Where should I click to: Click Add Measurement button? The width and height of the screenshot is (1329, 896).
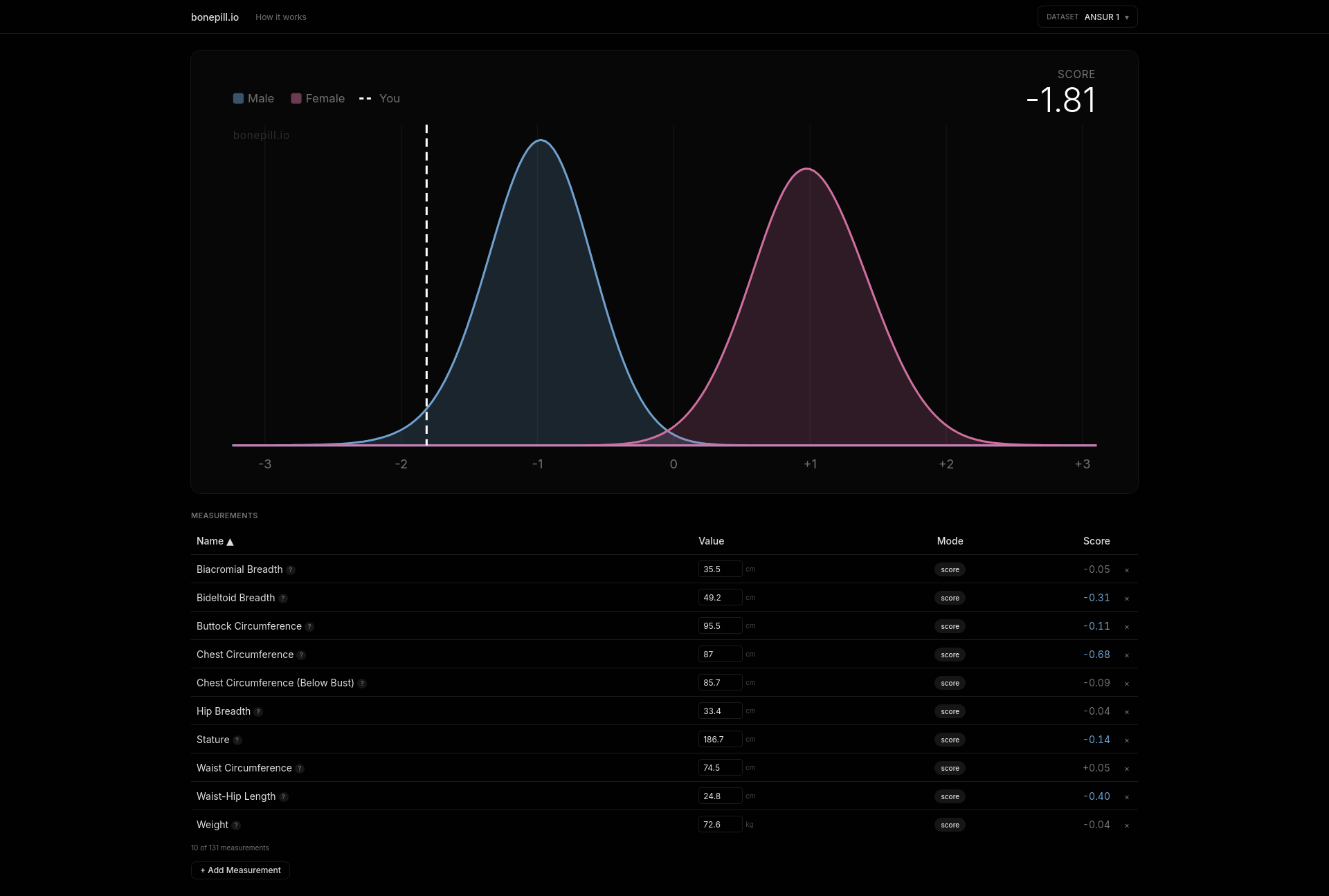(240, 870)
